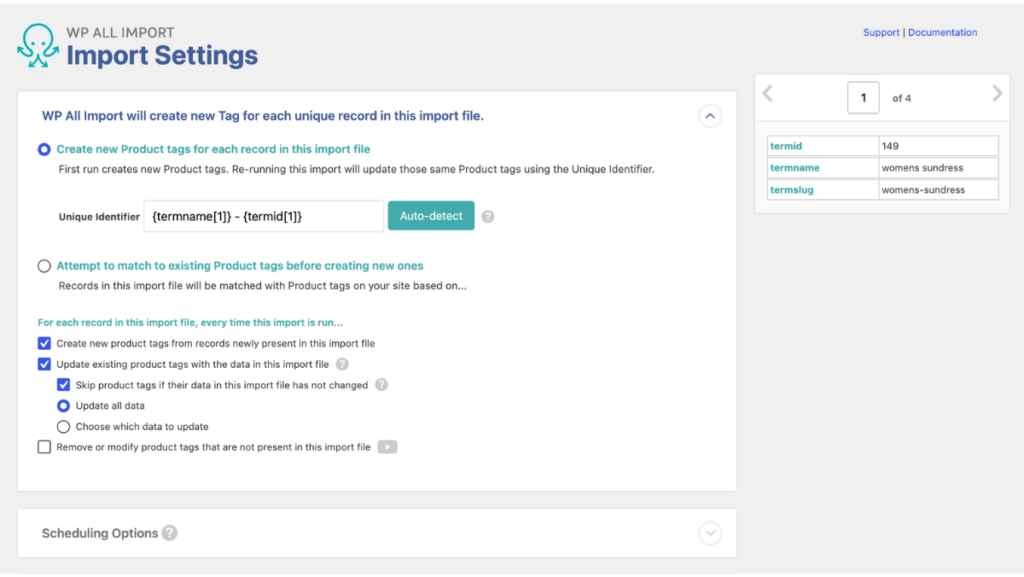This screenshot has width=1024, height=577.
Task: Click the value 149
Action: [890, 146]
